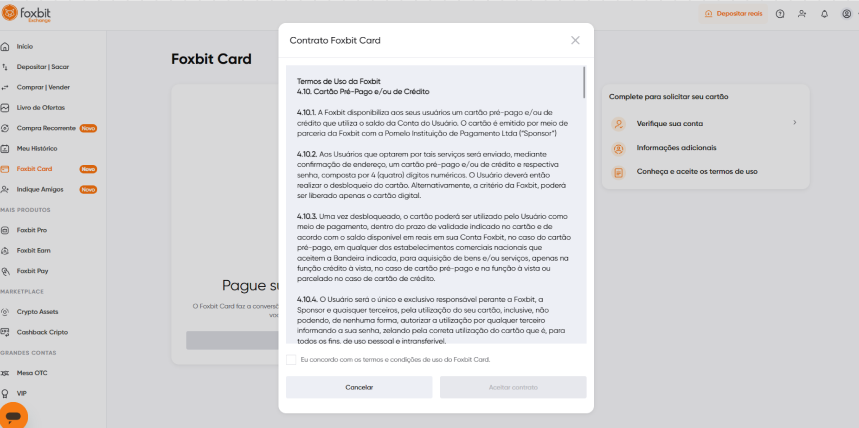Click the invite friend icon in header
The width and height of the screenshot is (859, 428).
(x=802, y=14)
